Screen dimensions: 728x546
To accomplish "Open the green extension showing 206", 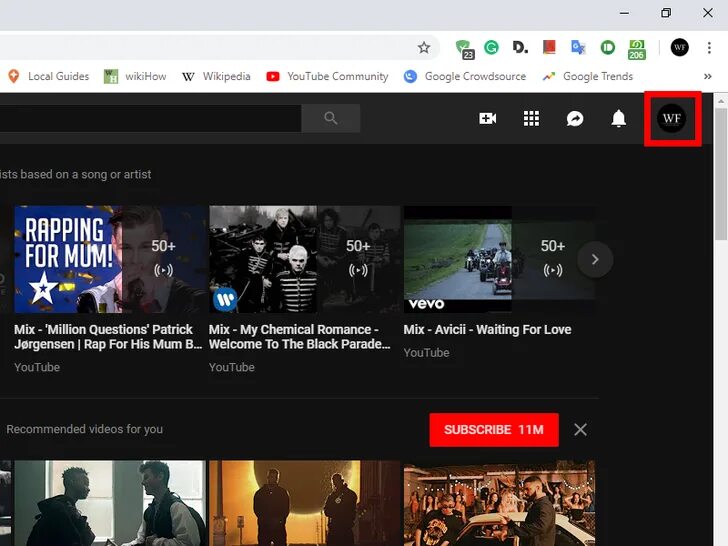I will 637,49.
